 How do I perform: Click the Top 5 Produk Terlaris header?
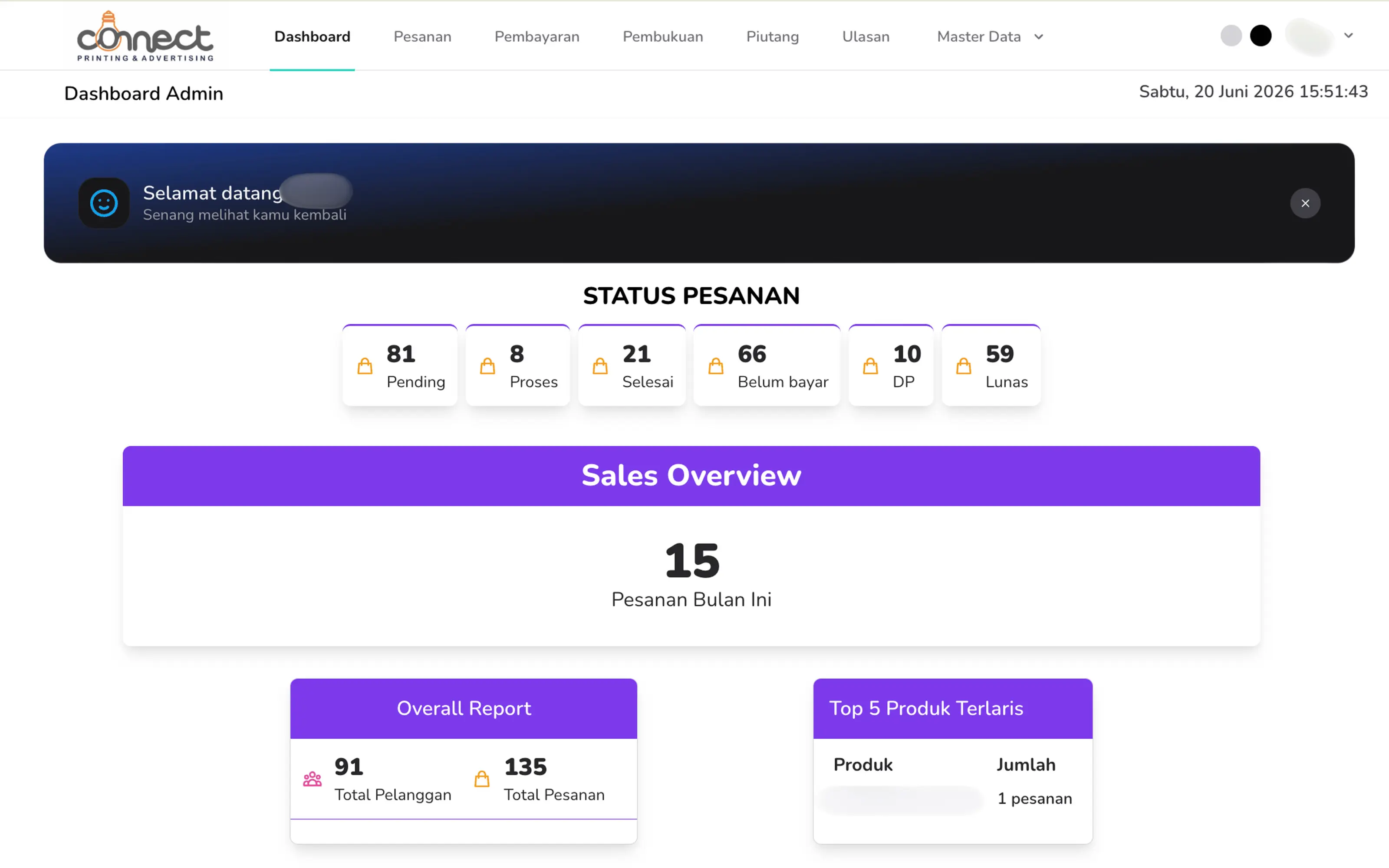953,708
